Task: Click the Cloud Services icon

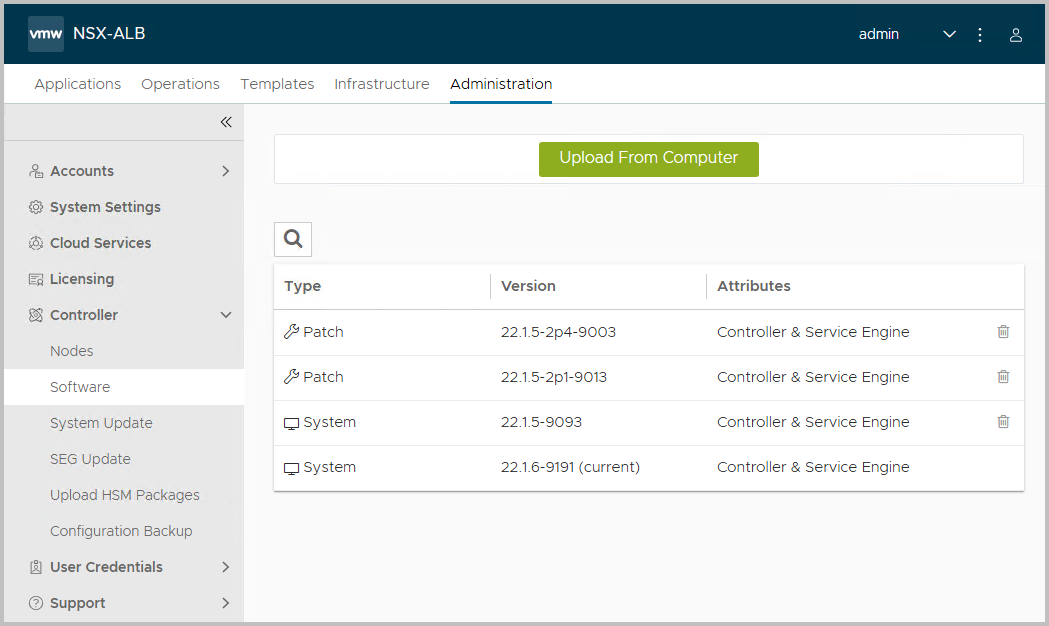Action: (36, 243)
